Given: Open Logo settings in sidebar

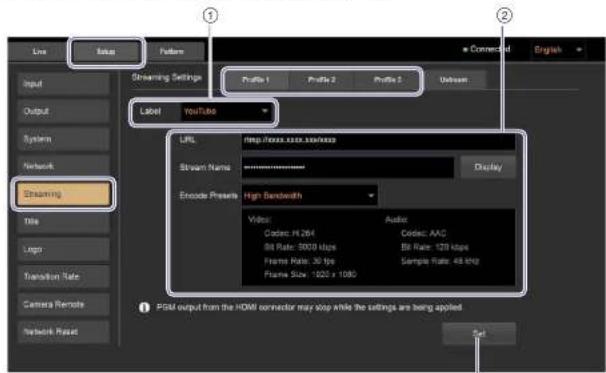Looking at the screenshot, I should [x=63, y=249].
